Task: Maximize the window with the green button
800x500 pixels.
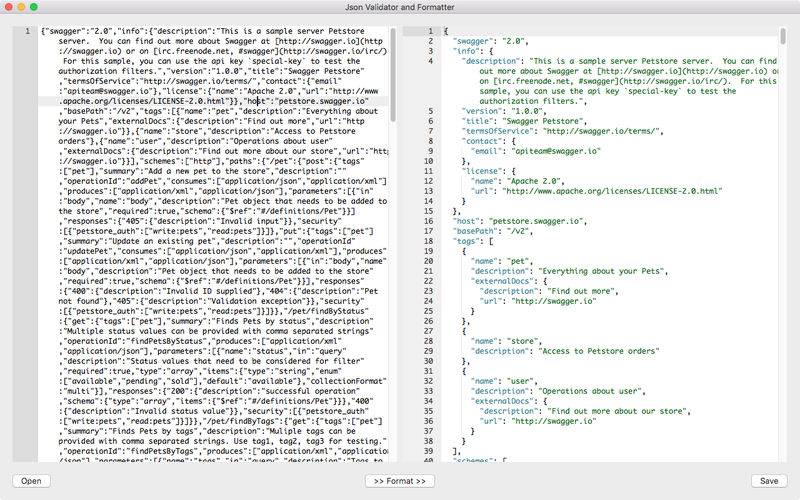Action: click(x=33, y=7)
